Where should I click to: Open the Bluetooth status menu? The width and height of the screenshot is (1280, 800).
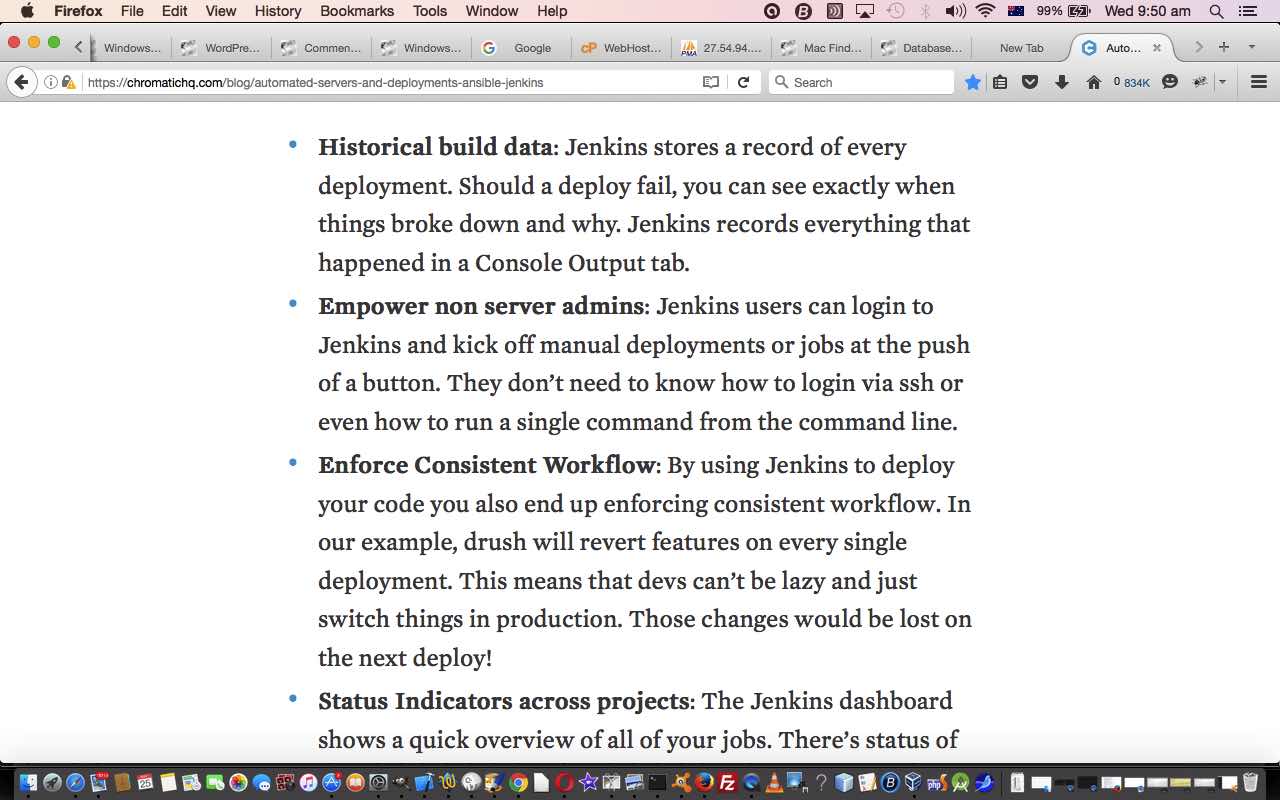click(x=925, y=11)
